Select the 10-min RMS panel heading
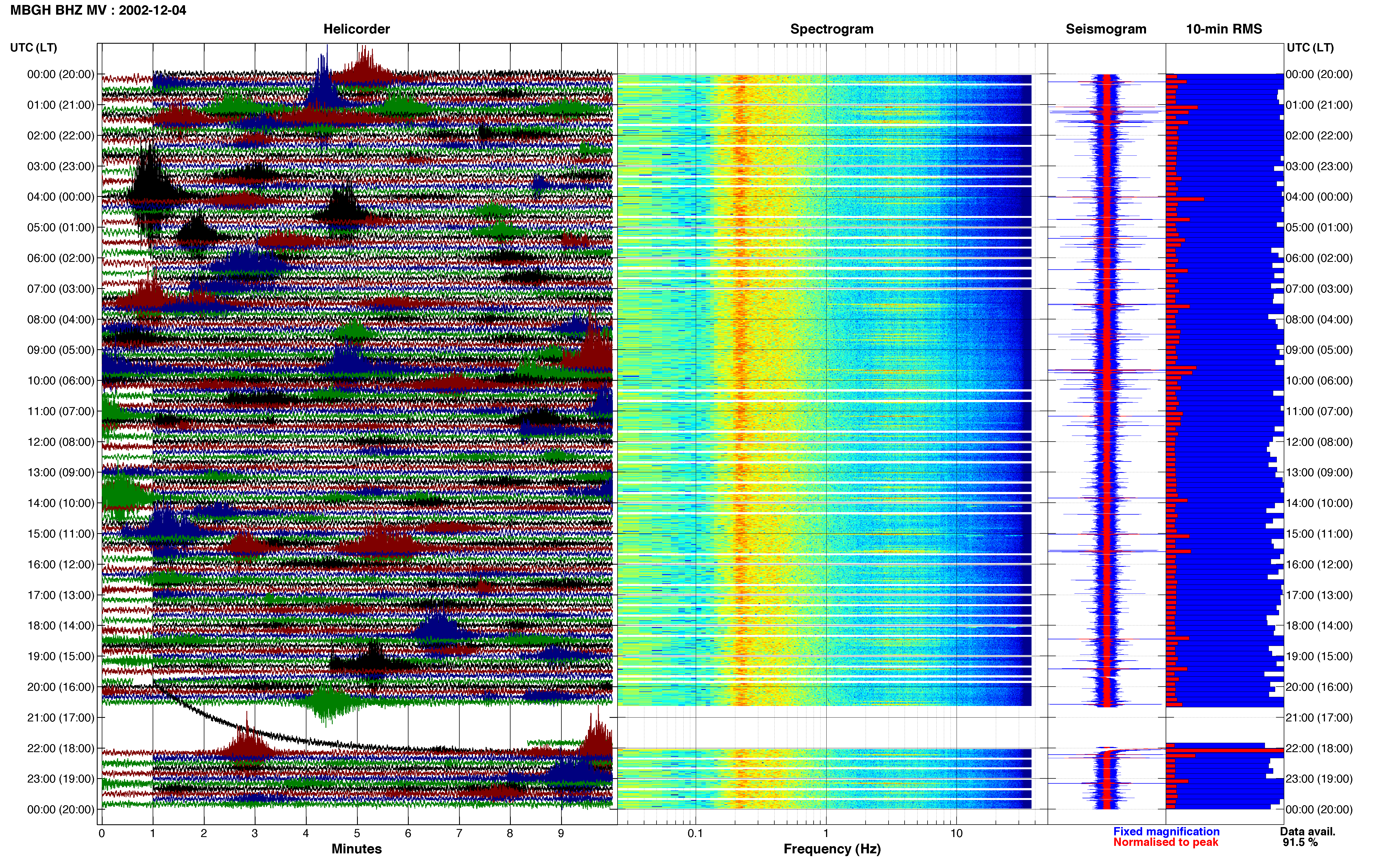The height and width of the screenshot is (868, 1388). 1224,29
